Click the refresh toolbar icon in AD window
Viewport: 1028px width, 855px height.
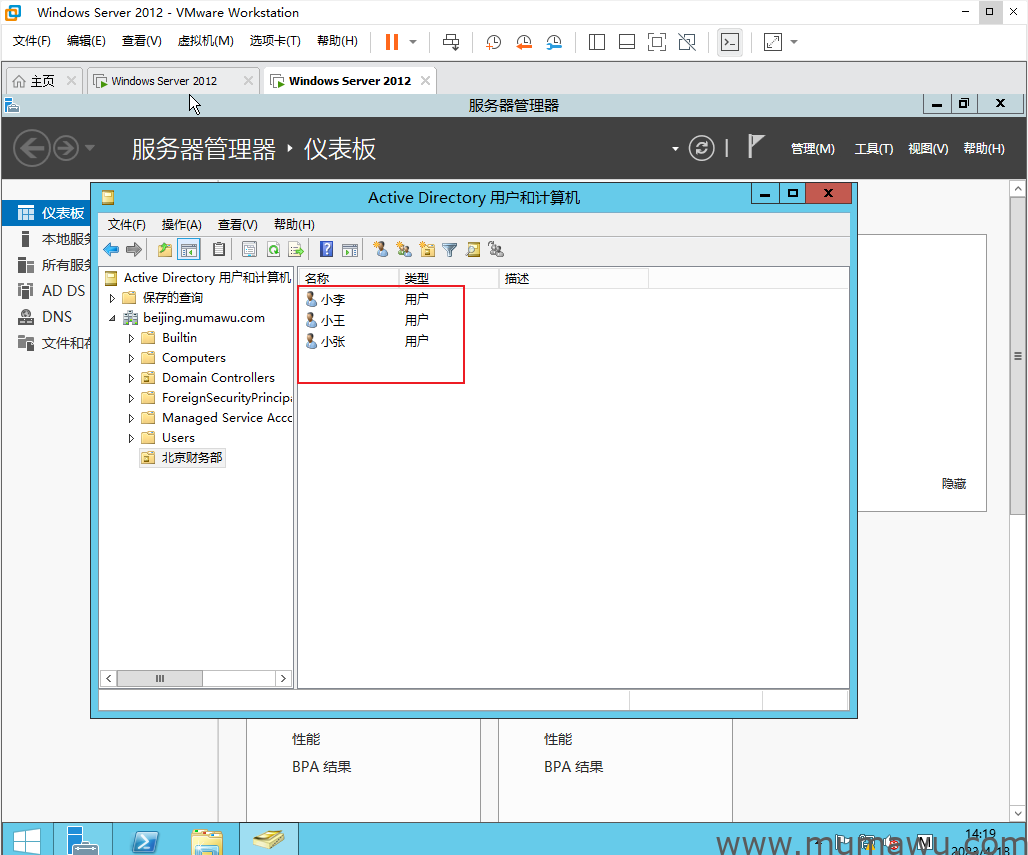click(x=272, y=250)
